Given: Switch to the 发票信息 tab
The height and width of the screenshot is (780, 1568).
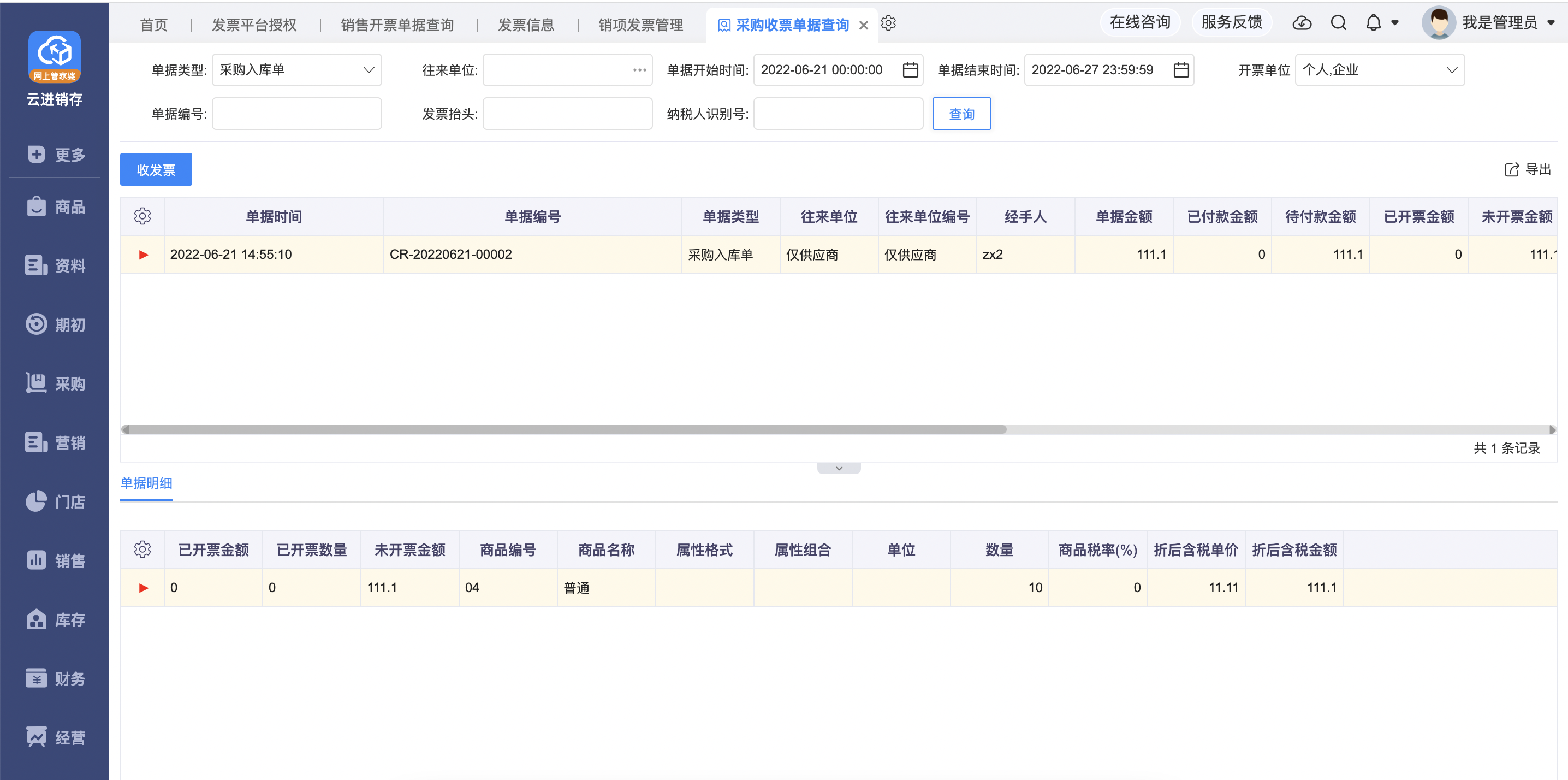Looking at the screenshot, I should point(526,25).
